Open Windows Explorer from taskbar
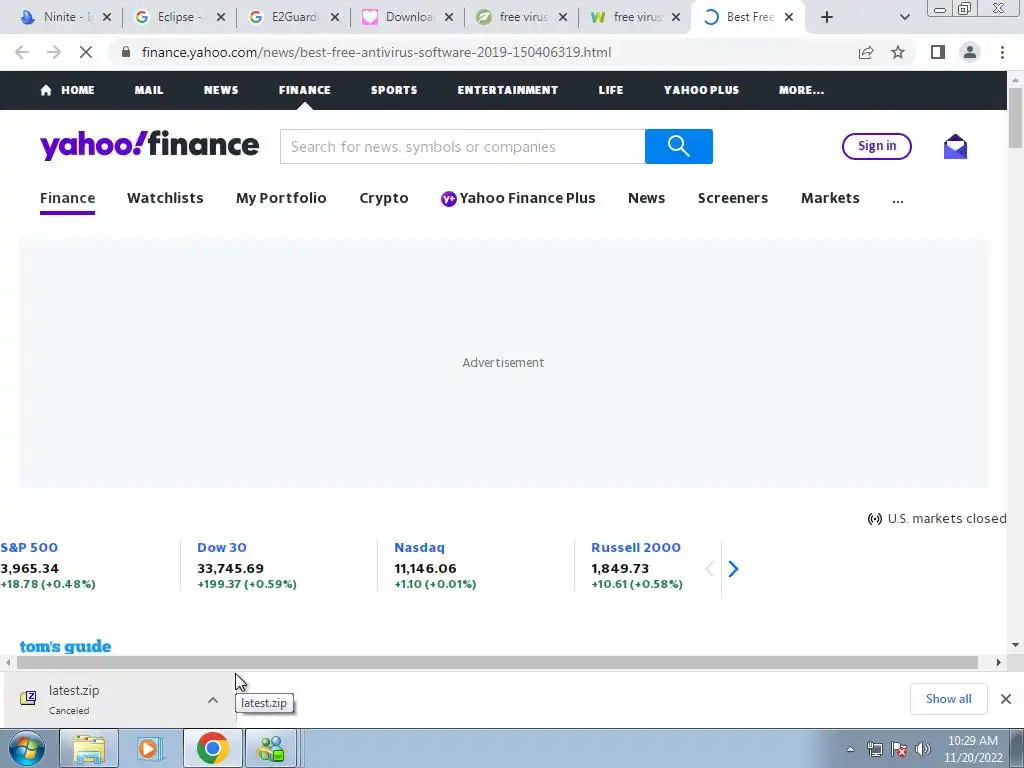Image resolution: width=1024 pixels, height=768 pixels. [x=89, y=748]
